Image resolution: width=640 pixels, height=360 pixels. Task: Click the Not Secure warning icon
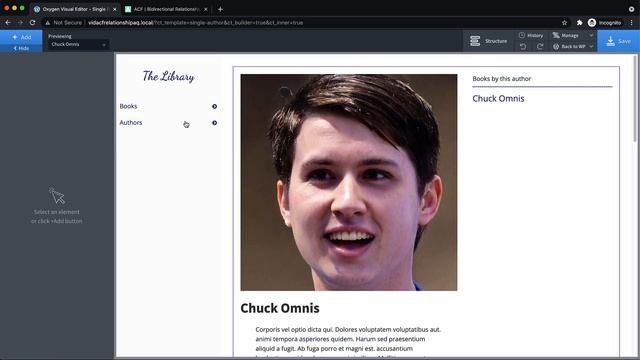tap(48, 23)
